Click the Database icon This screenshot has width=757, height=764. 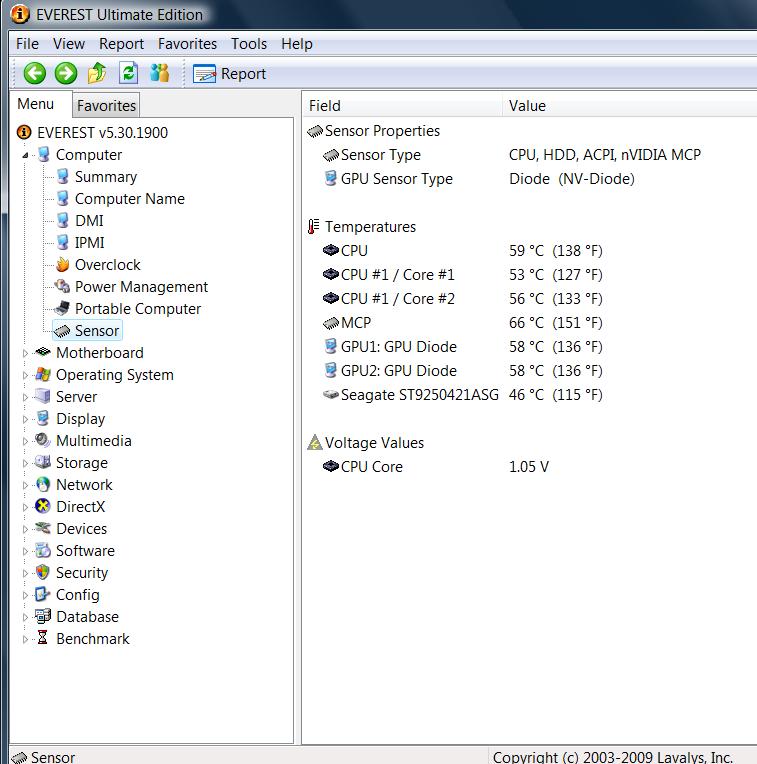(43, 616)
